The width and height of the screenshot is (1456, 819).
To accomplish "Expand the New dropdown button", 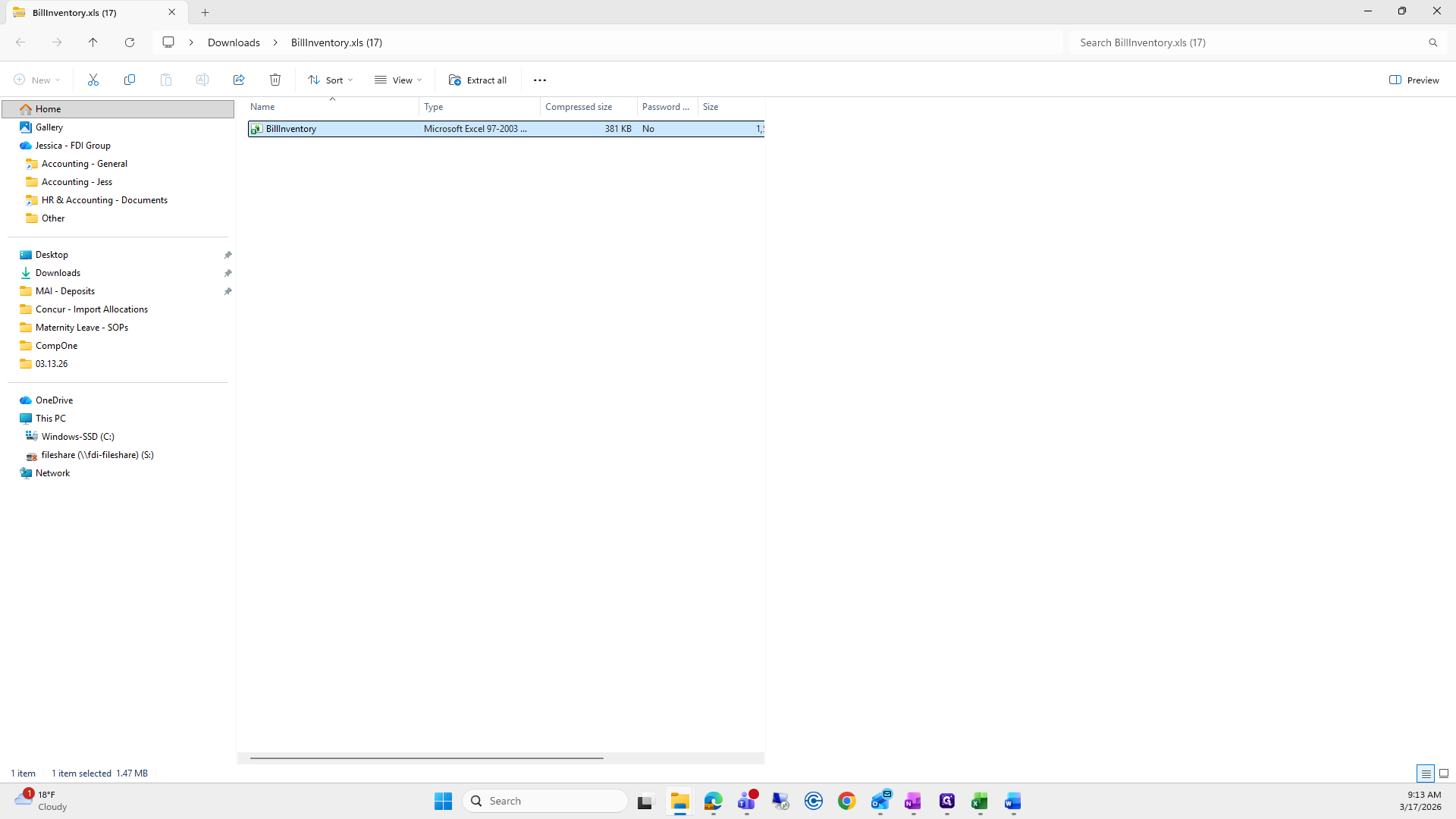I will click(37, 80).
